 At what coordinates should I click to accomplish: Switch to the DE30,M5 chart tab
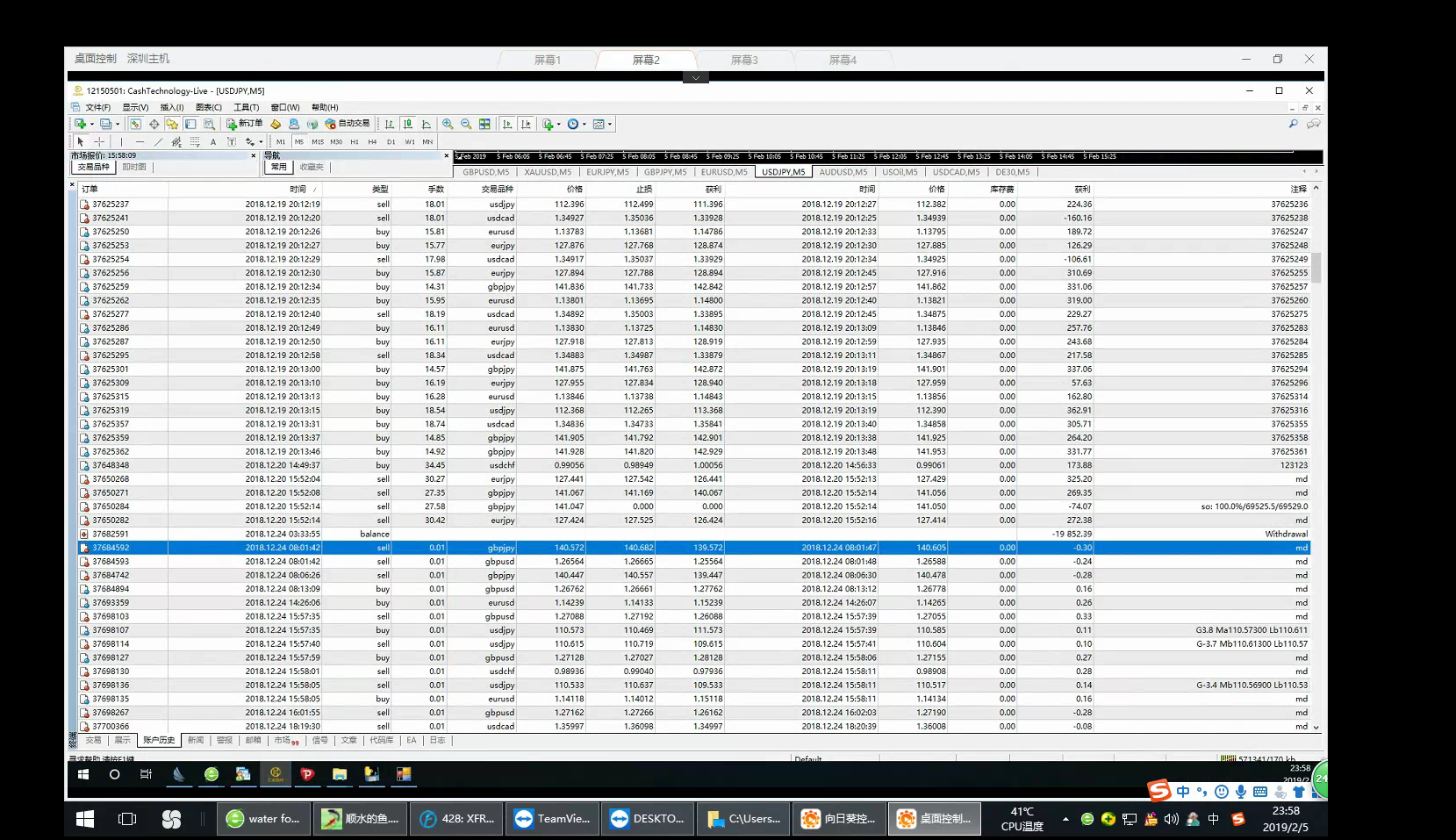tap(1013, 172)
